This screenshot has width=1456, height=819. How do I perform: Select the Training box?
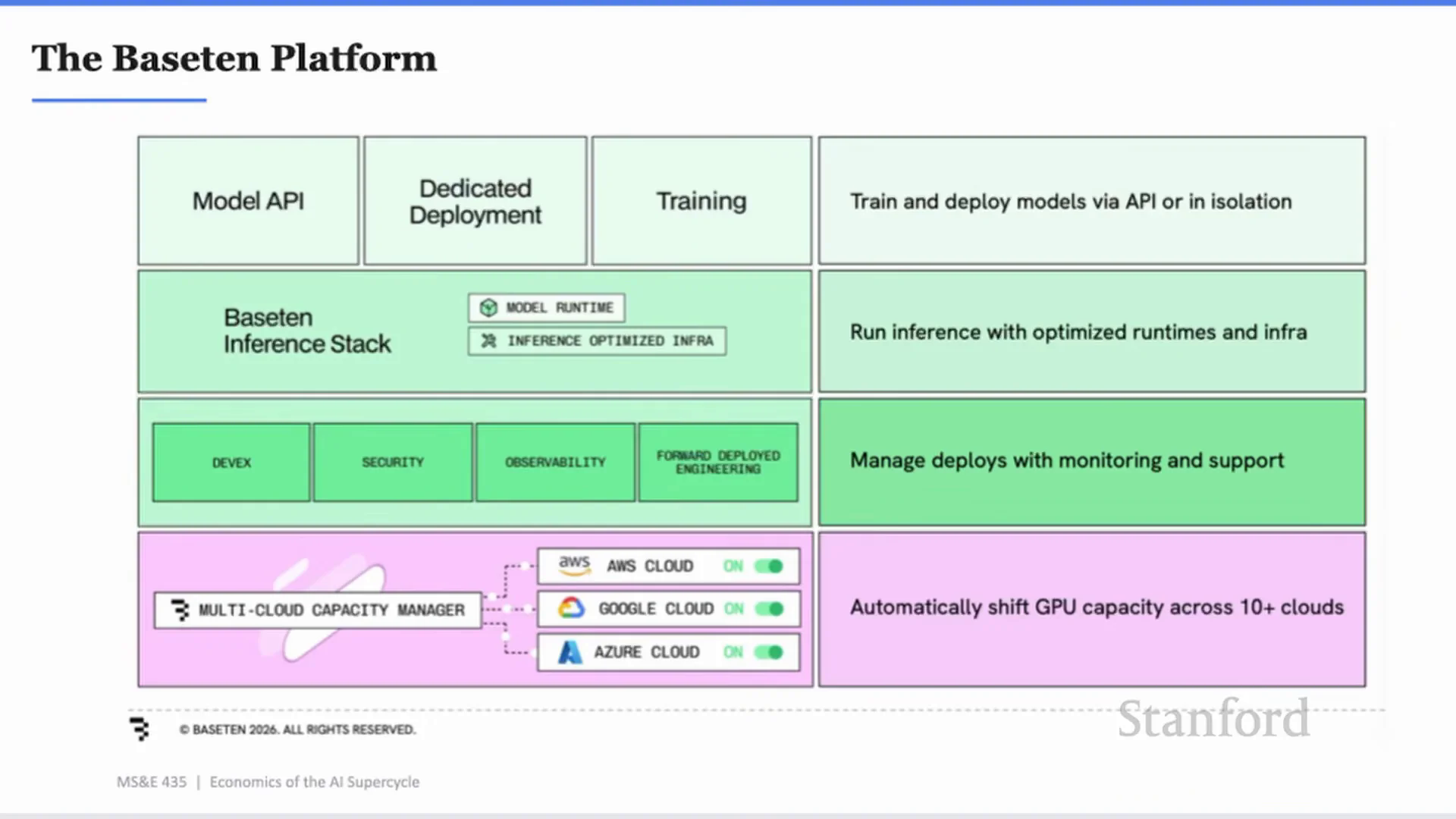point(701,201)
